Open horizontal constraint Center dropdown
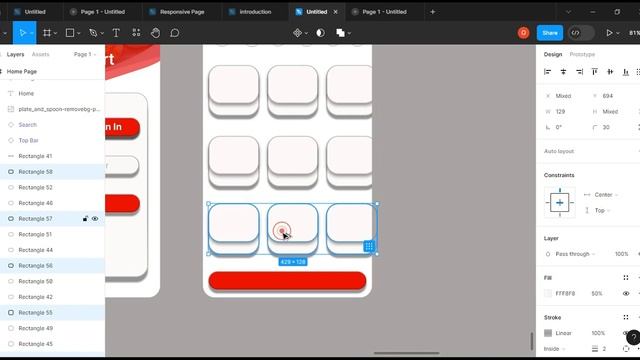Screen dimensions: 640x360 [x=606, y=195]
